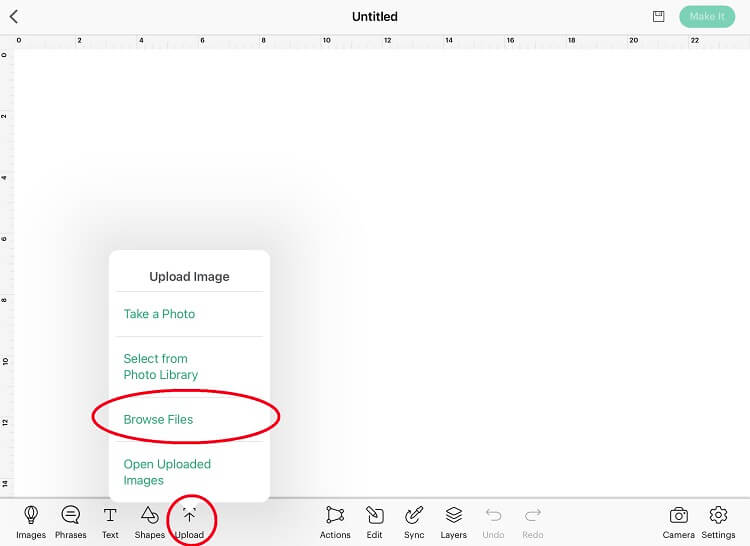Select the Text tool
Screen dimensions: 750x546
[x=110, y=523]
